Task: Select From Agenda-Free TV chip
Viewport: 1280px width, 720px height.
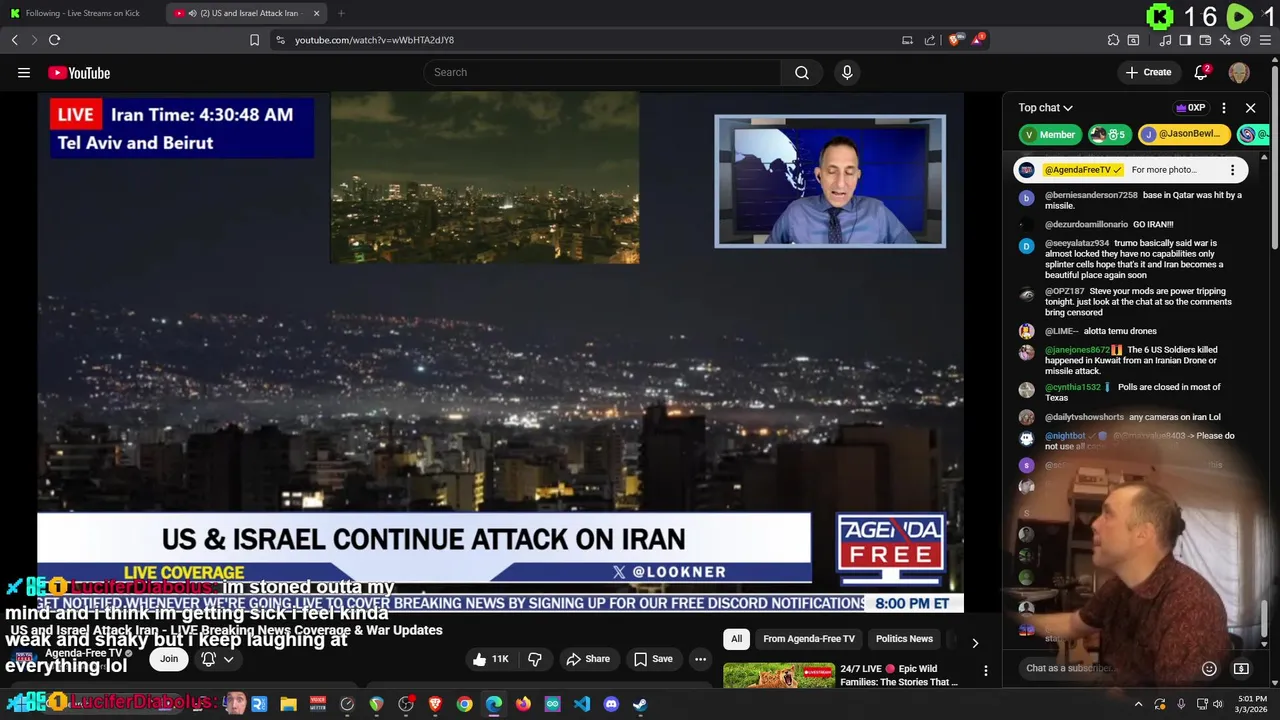Action: pos(809,639)
